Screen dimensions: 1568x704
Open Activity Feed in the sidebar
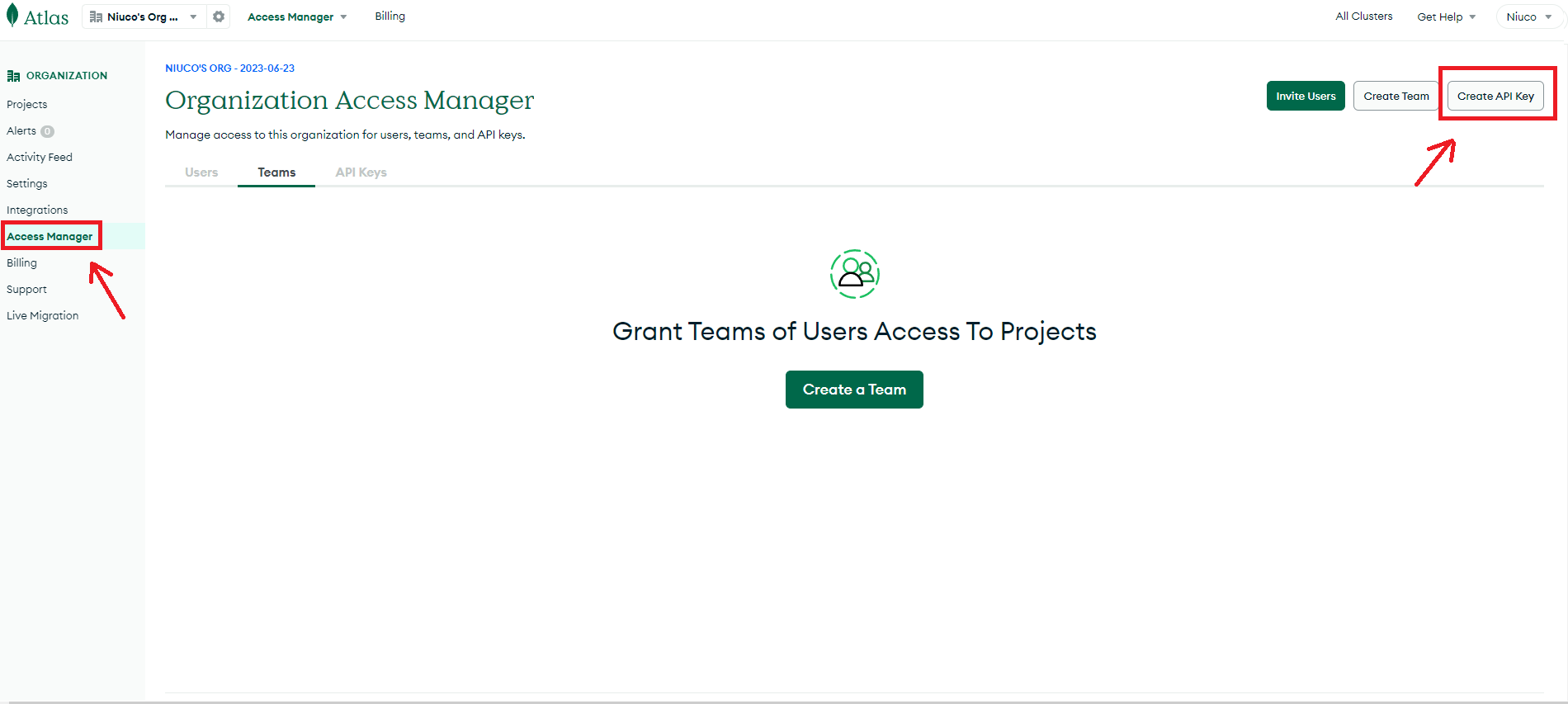(40, 157)
